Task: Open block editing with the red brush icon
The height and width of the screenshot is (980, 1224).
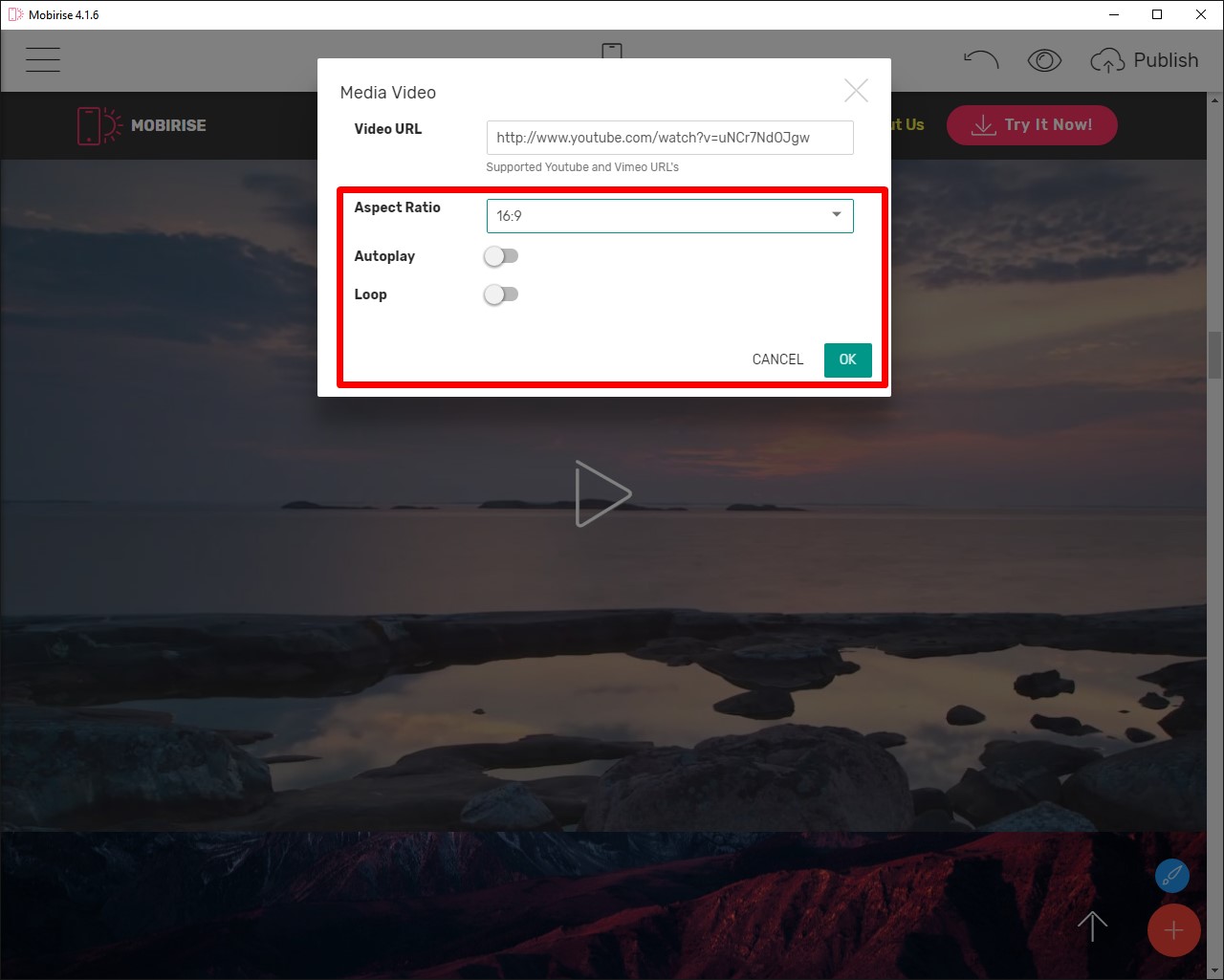Action: tap(1172, 875)
